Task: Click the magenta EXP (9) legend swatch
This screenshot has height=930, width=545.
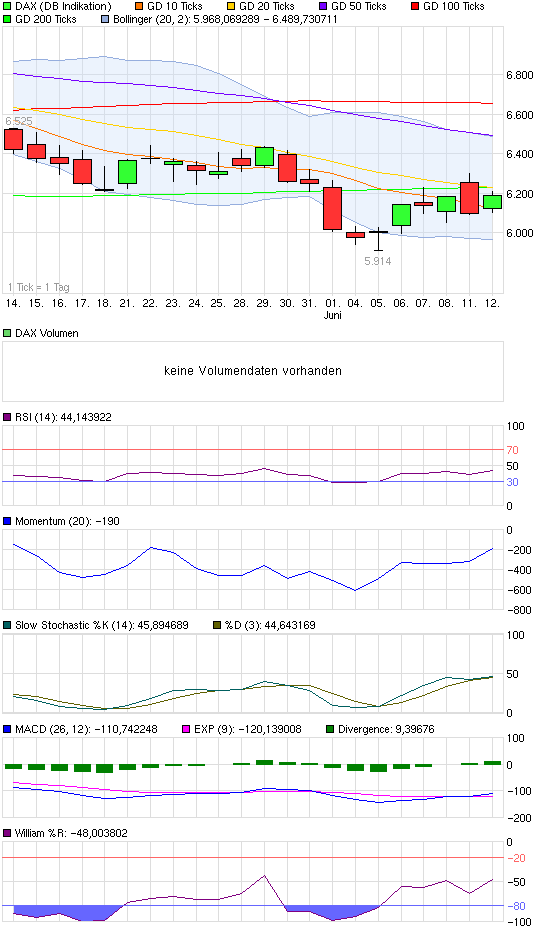Action: (x=186, y=729)
